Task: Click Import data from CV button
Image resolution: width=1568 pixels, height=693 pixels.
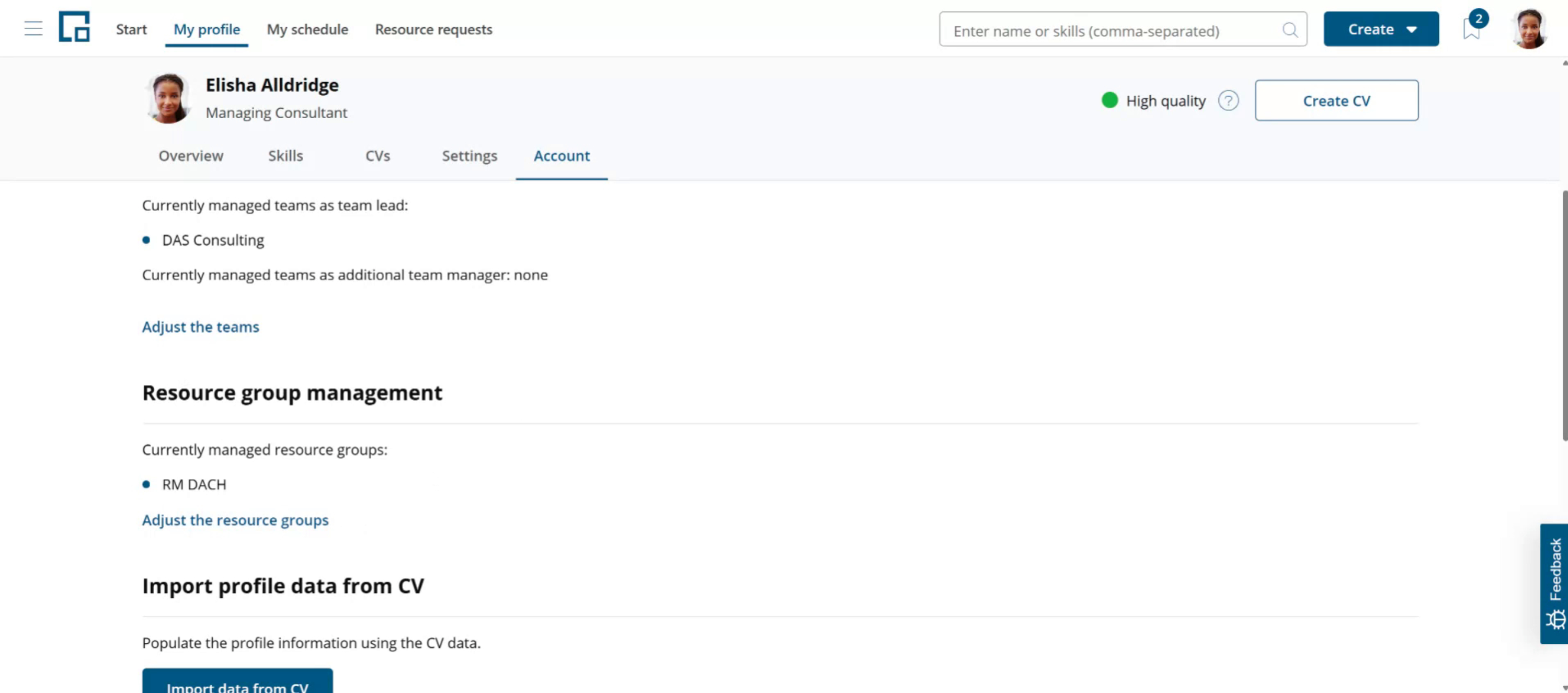Action: [237, 682]
